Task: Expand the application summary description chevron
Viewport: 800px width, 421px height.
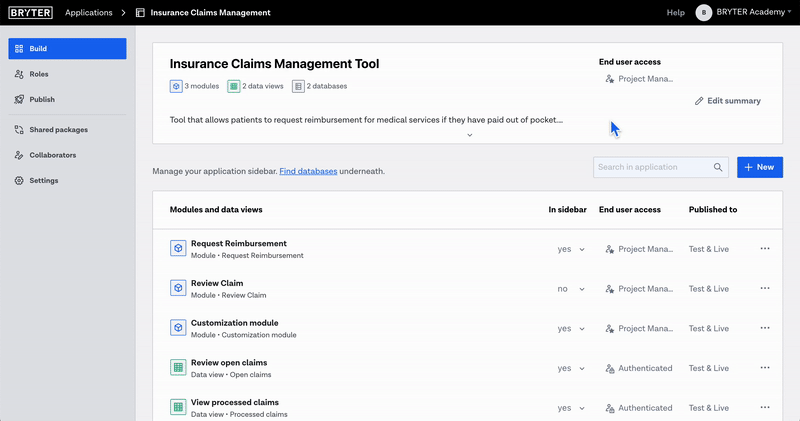Action: [469, 135]
